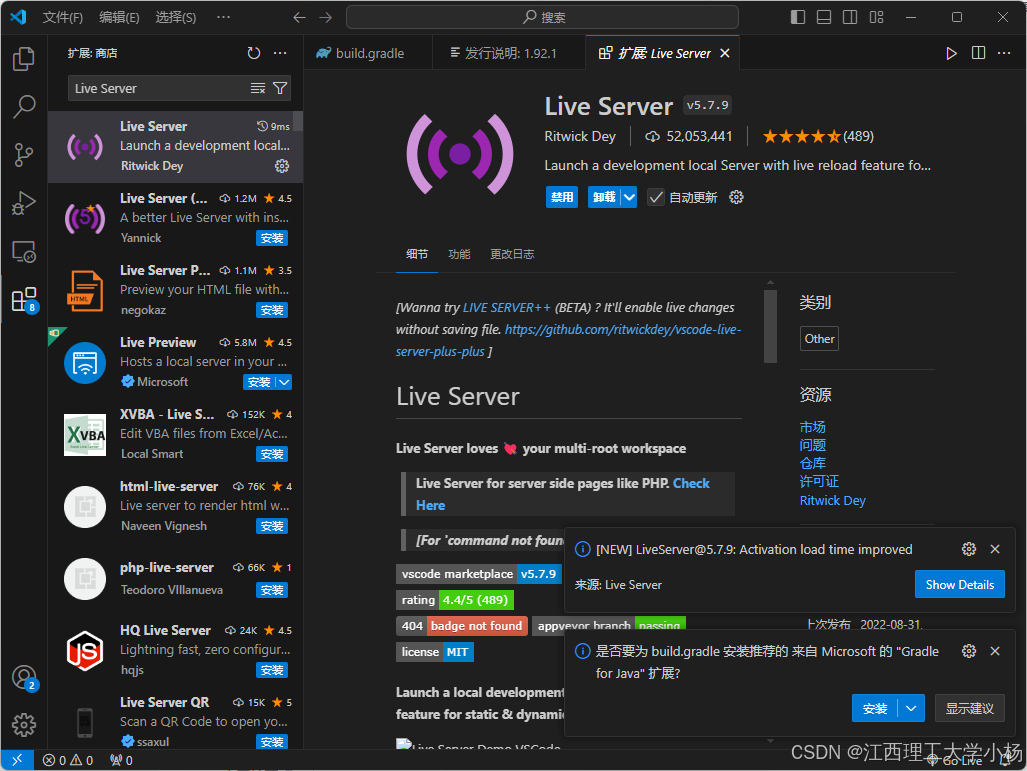Image resolution: width=1027 pixels, height=771 pixels.
Task: Open the Accounts menu icon
Action: click(24, 677)
